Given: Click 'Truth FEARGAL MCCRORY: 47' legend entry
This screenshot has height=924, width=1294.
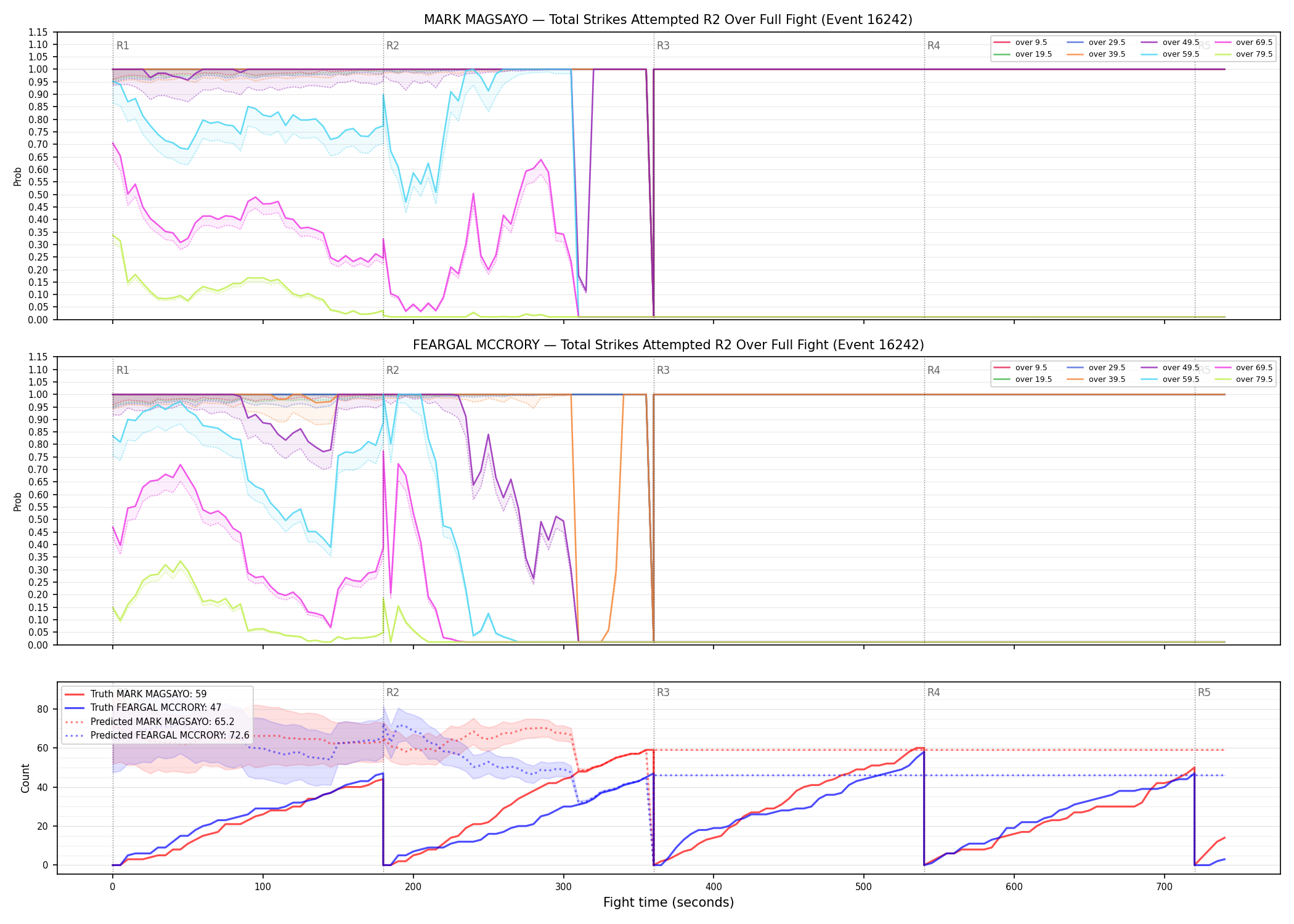Looking at the screenshot, I should [x=143, y=708].
